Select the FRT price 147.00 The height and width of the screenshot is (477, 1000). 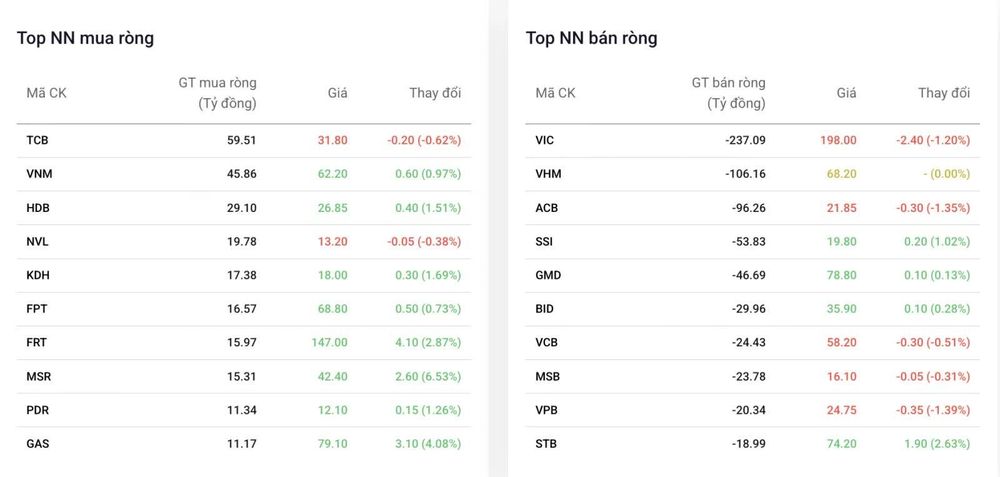pyautogui.click(x=329, y=343)
